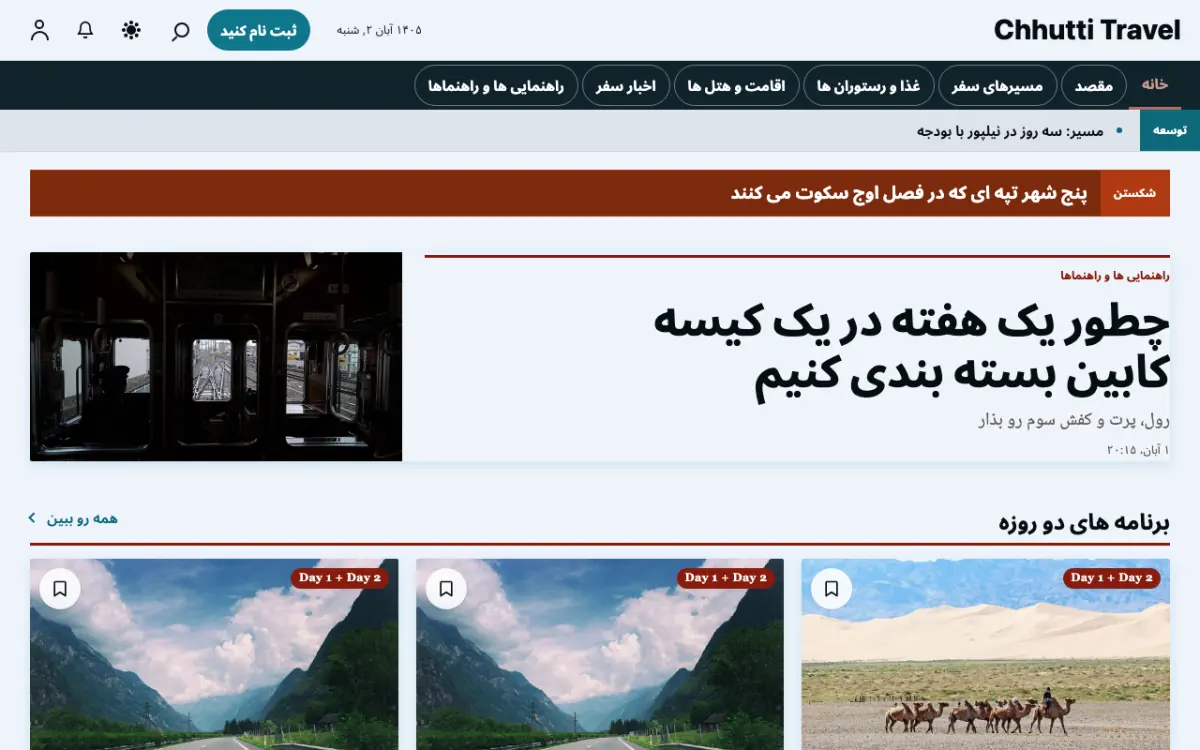Open the breaking headline پنج شهر تپه ای
Screen dimensions: 1200x750
(x=909, y=193)
